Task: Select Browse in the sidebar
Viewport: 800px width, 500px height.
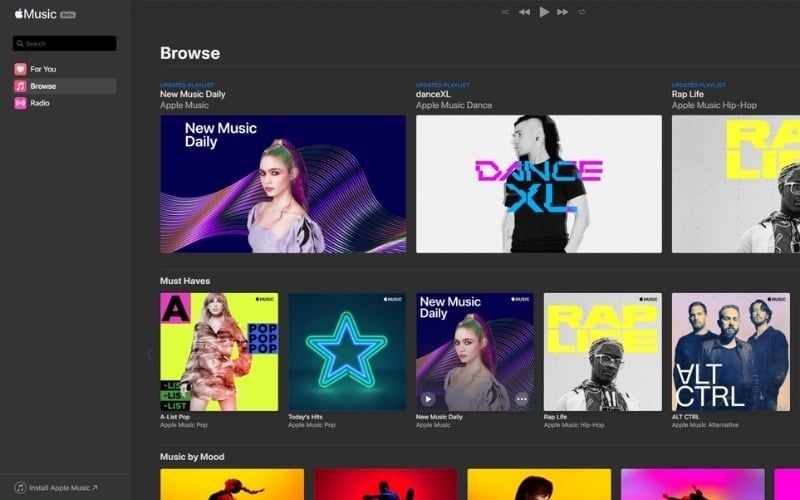Action: click(65, 86)
